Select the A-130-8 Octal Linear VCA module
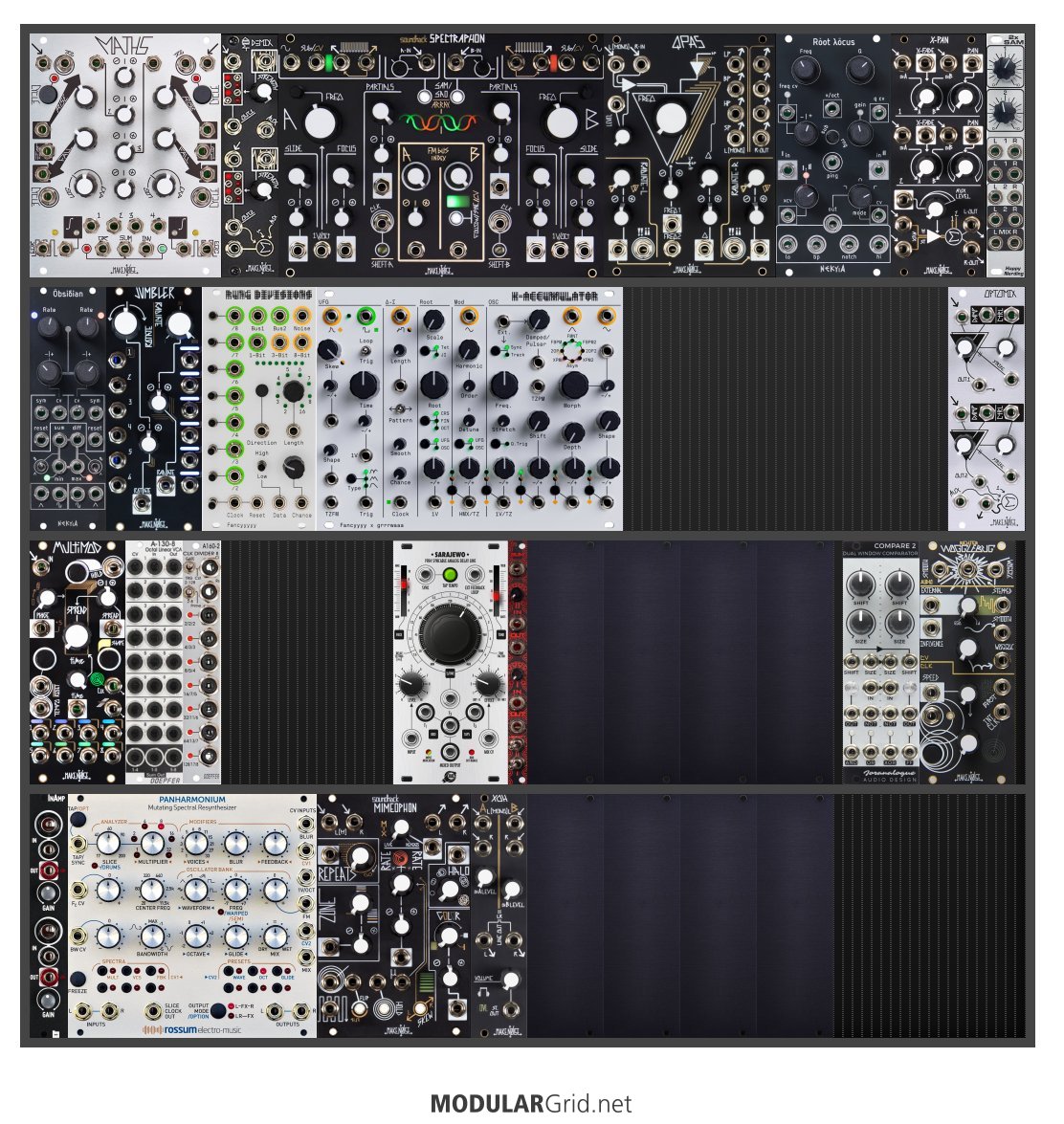Viewport: 1064px width, 1124px height. (154, 662)
